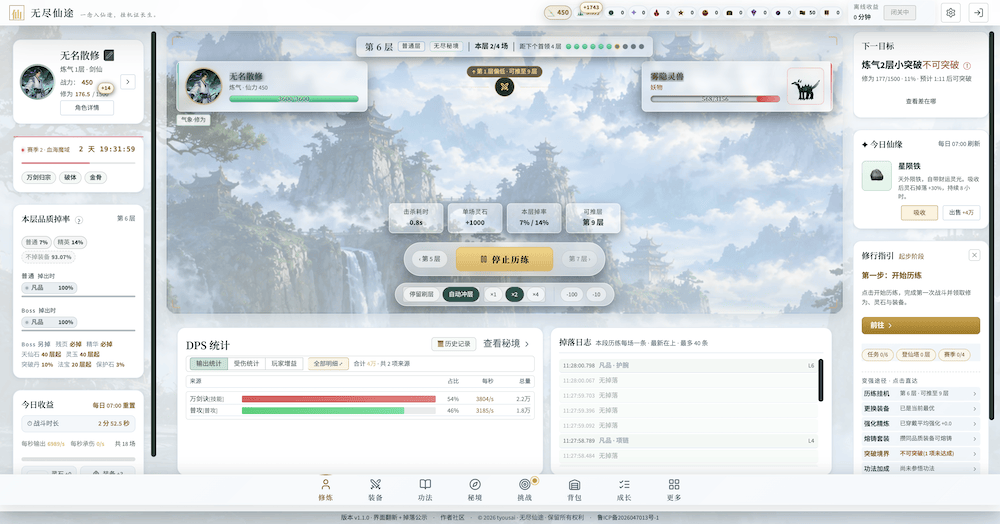Viewport: 1000px width, 524px height.
Task: Click the 万剑诀 red DPS bar
Action: pyautogui.click(x=338, y=399)
